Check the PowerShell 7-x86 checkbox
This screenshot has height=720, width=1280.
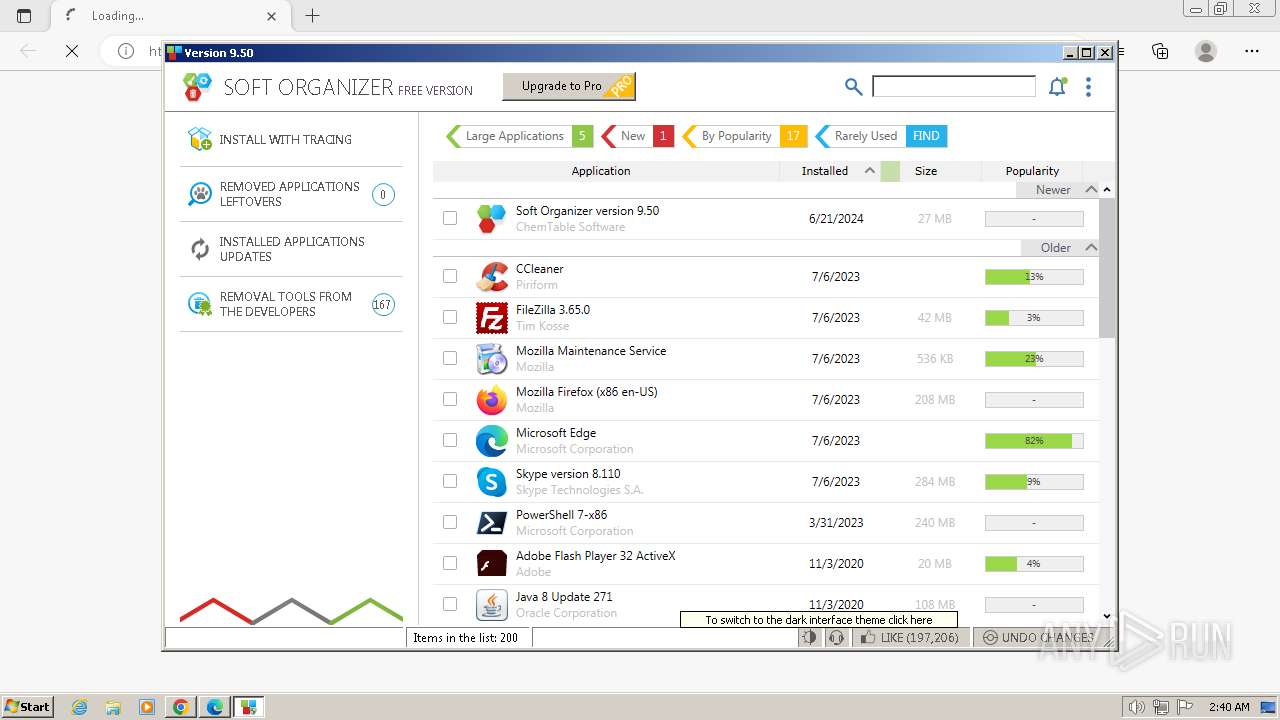[x=450, y=522]
